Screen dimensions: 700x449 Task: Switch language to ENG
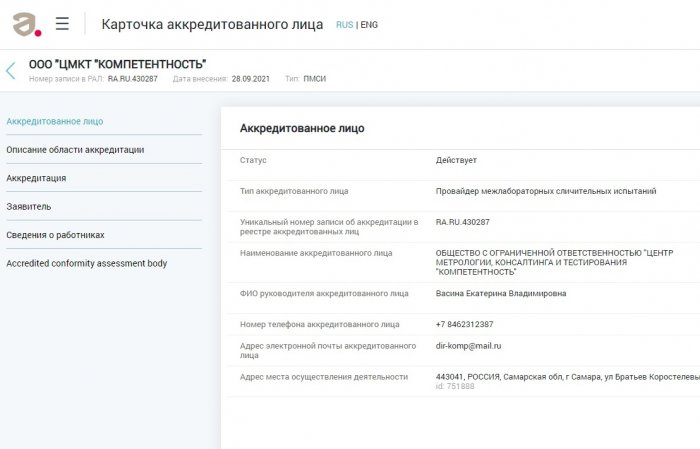coord(369,25)
